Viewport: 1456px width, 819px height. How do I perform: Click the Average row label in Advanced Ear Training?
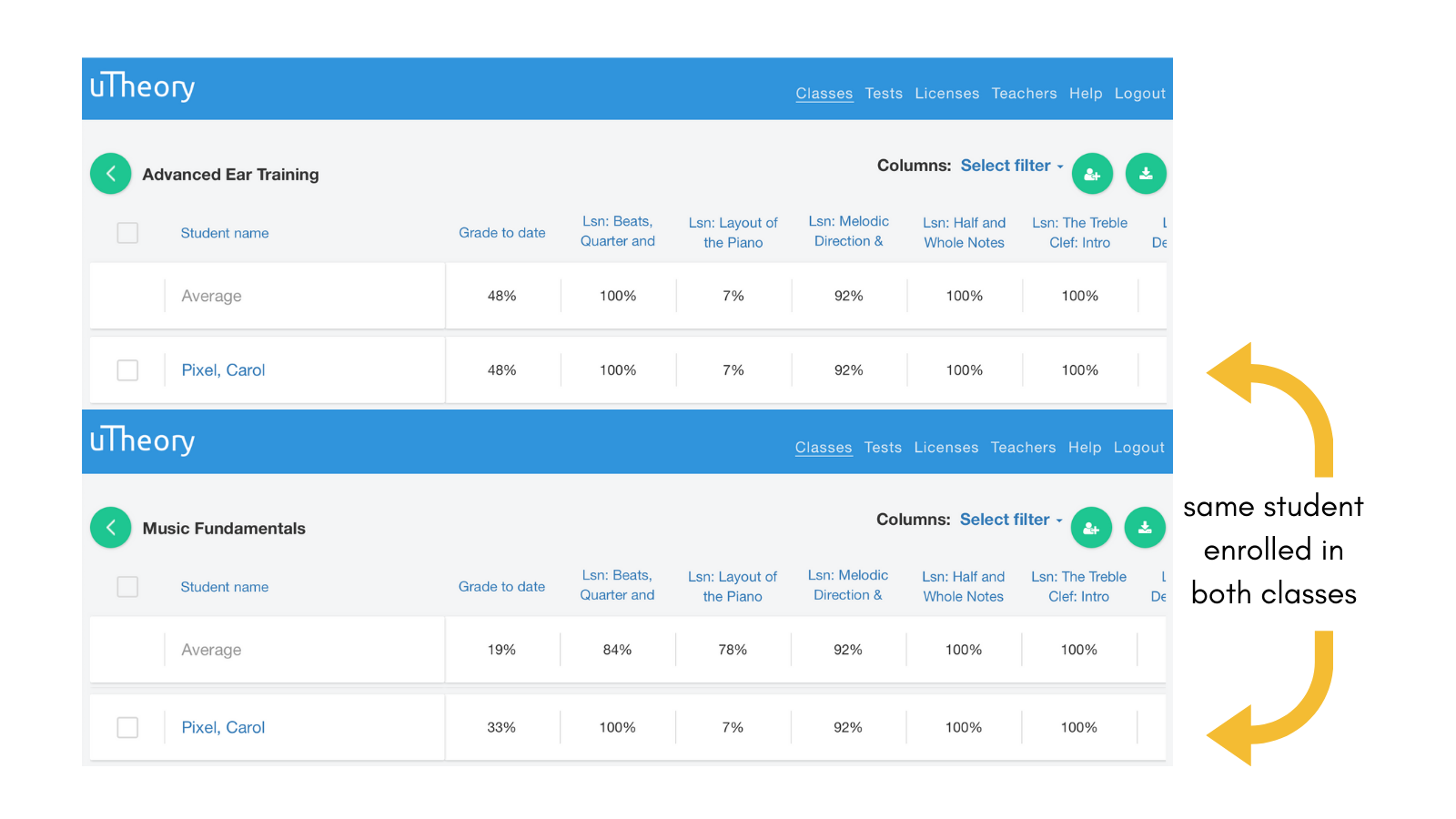[211, 296]
